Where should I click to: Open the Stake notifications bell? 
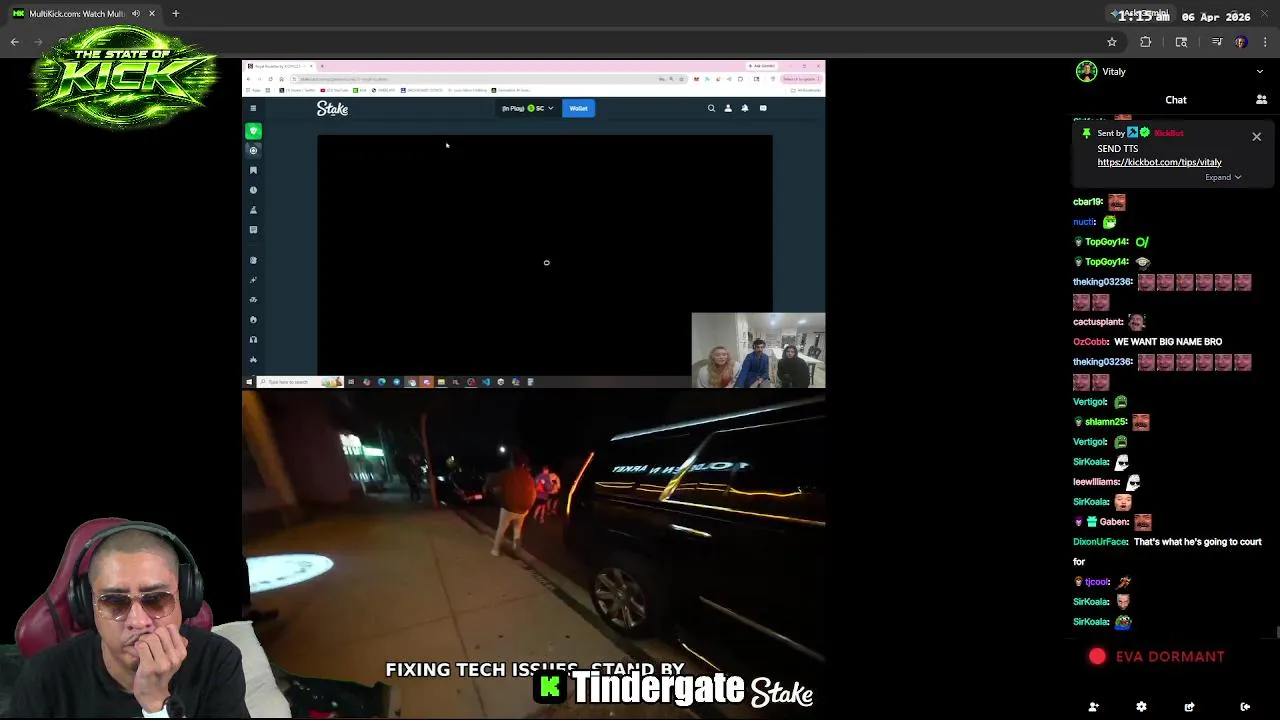tap(745, 108)
